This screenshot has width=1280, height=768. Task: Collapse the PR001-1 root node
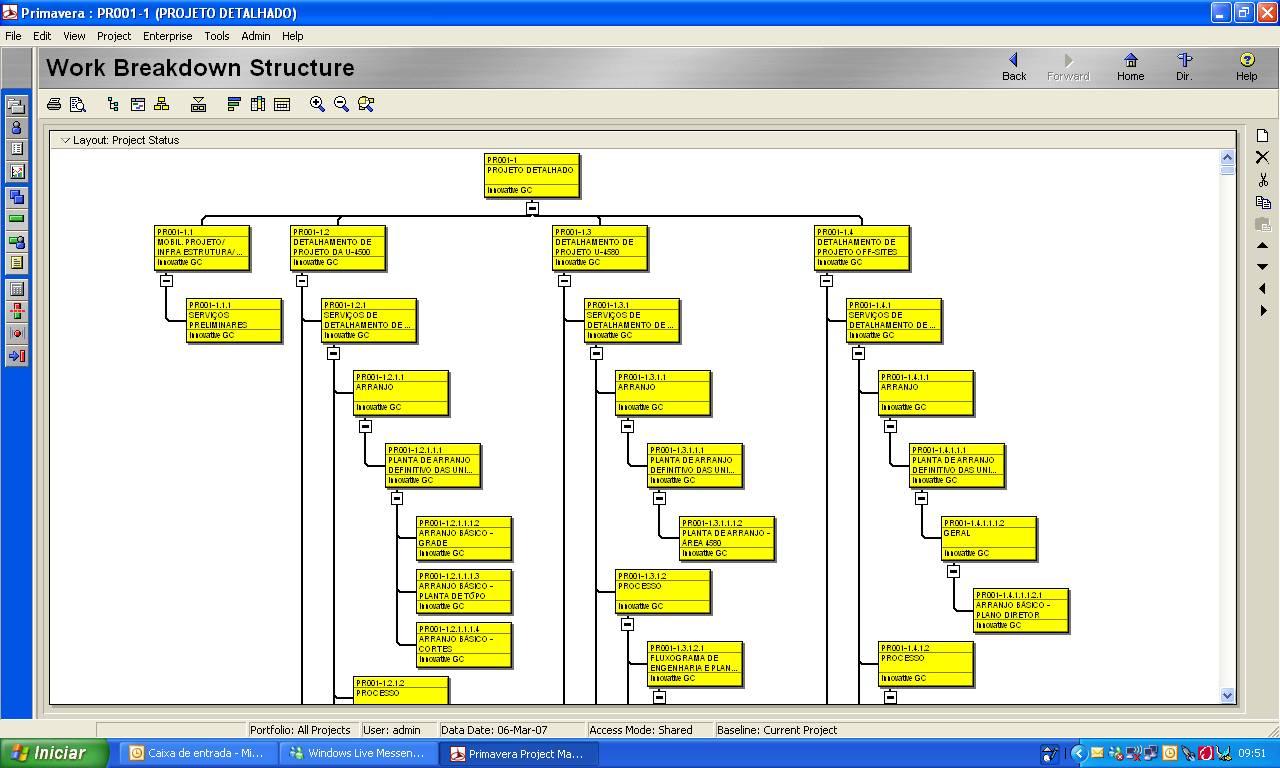[532, 208]
